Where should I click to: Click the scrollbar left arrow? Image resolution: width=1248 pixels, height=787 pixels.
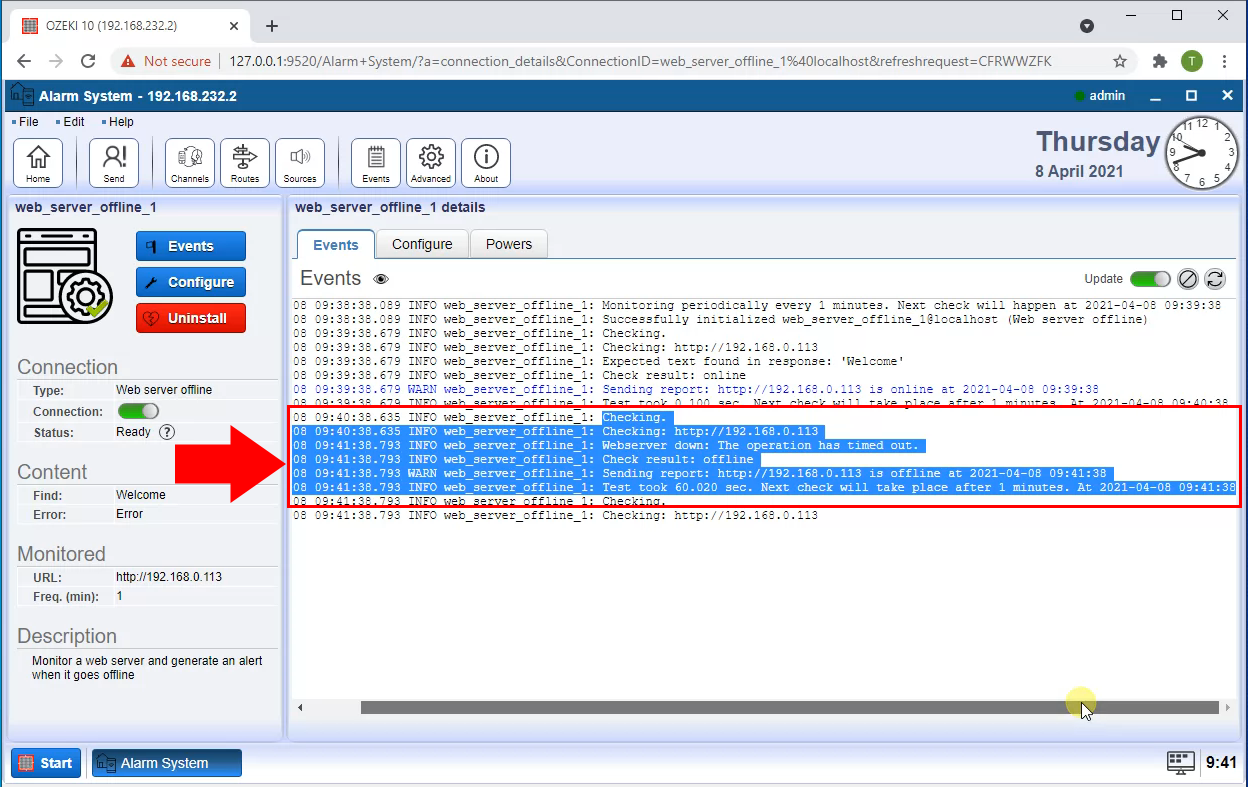(301, 708)
